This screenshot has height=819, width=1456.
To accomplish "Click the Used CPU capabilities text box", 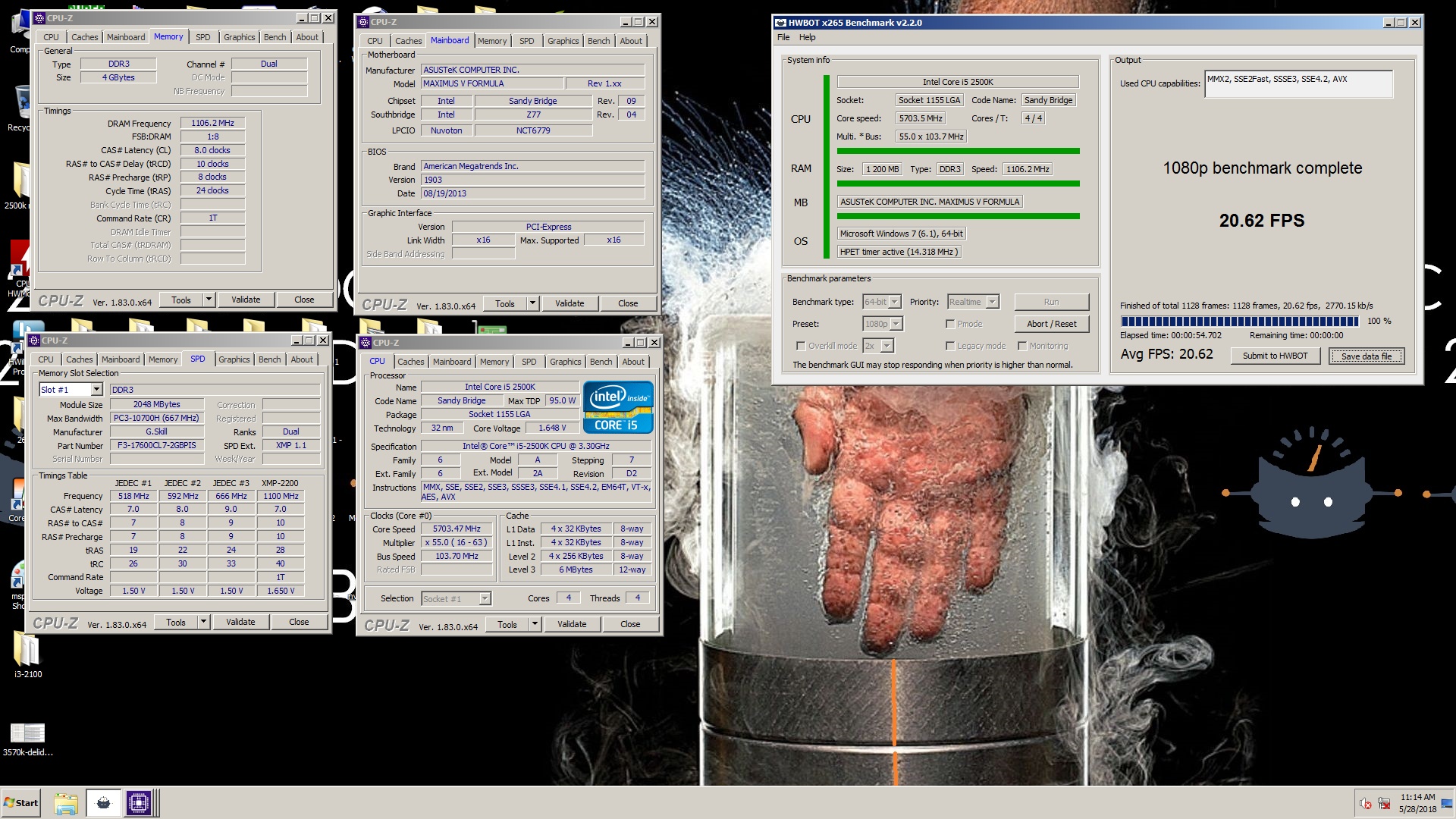I will (1298, 83).
